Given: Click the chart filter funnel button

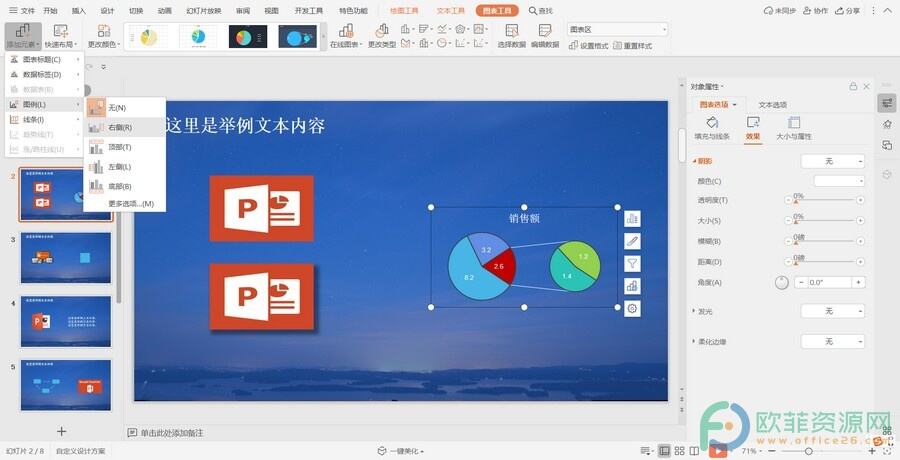Looking at the screenshot, I should coord(632,264).
